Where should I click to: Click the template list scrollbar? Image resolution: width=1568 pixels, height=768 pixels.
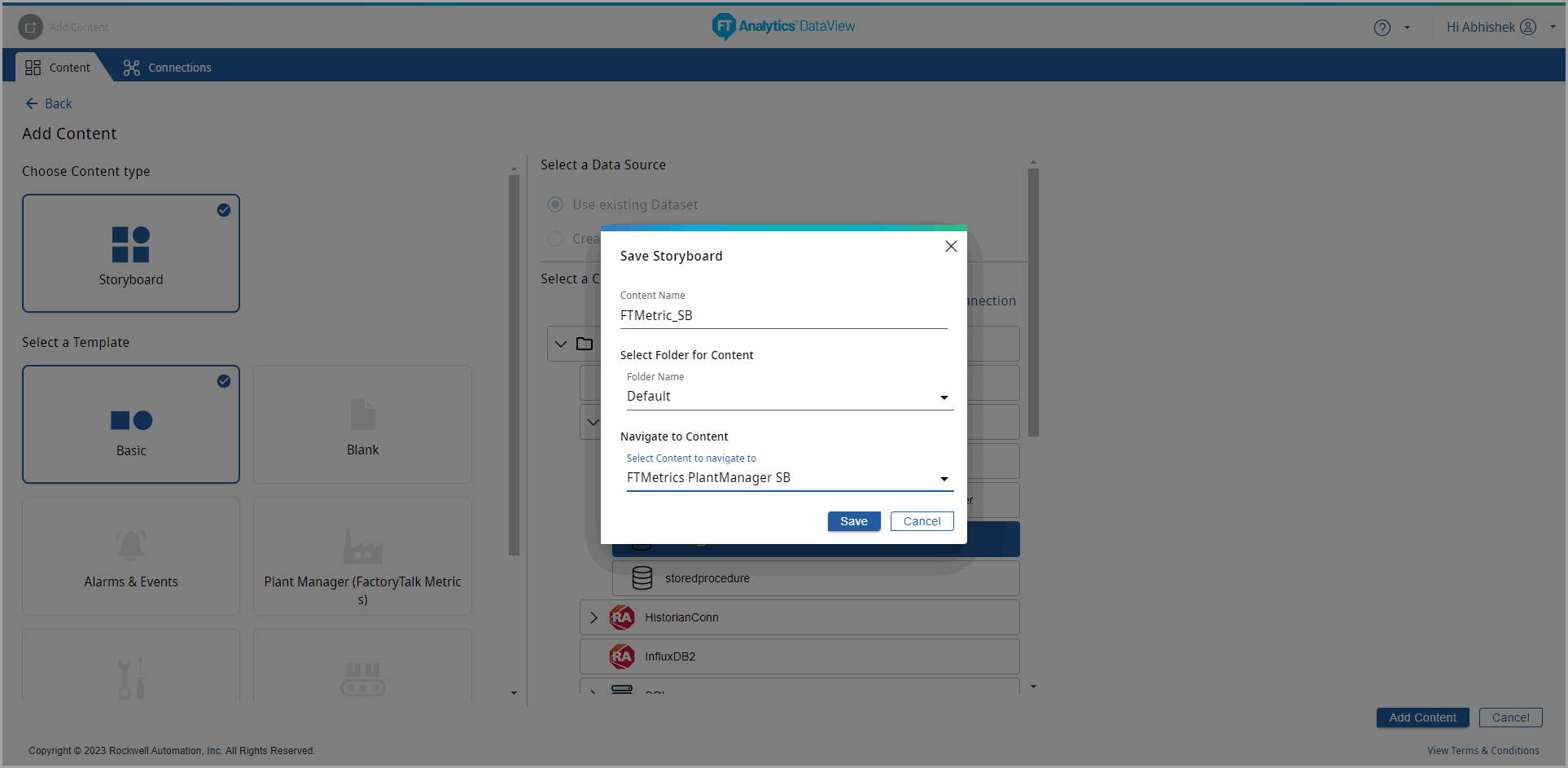tap(514, 364)
